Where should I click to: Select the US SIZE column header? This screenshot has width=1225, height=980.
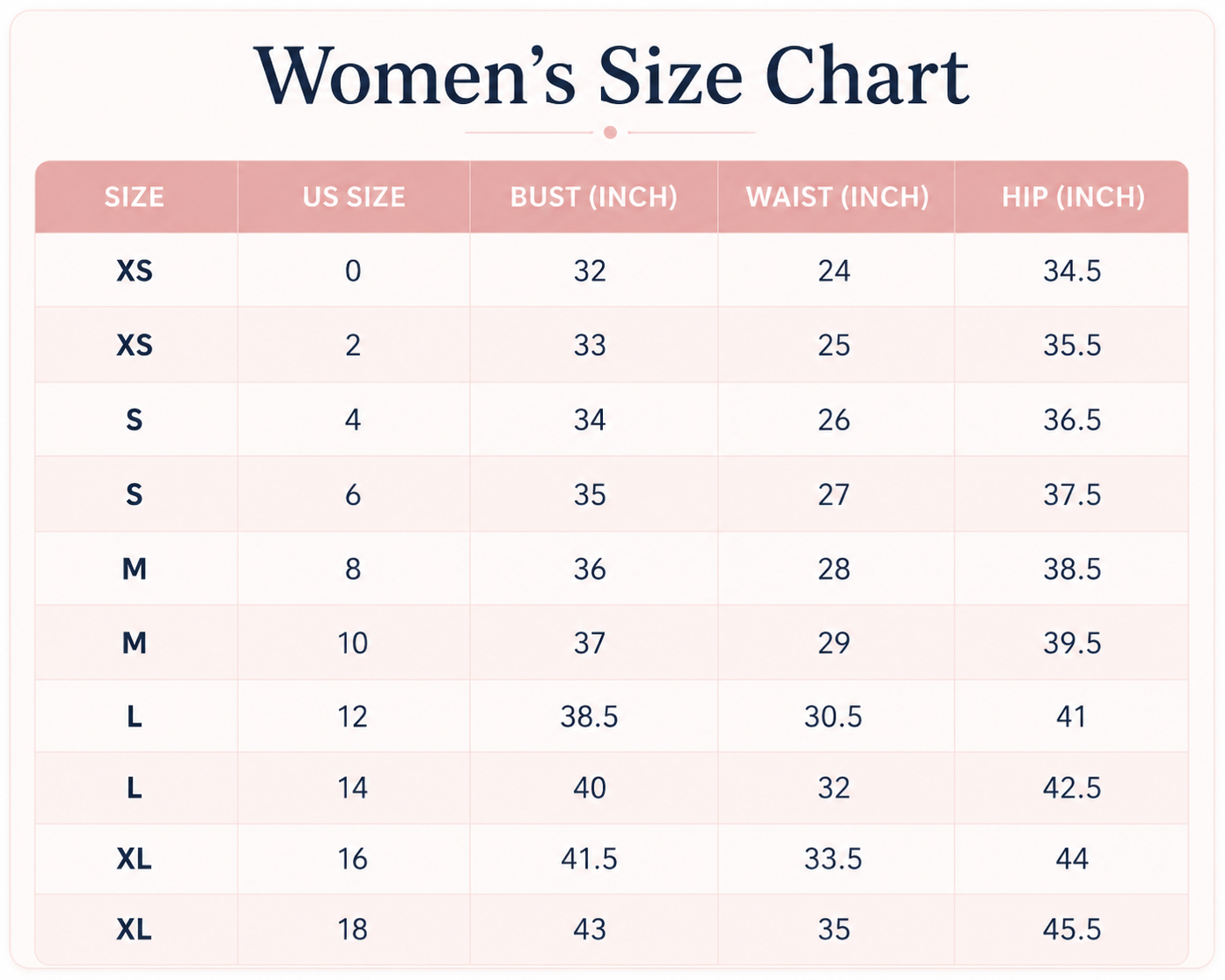[354, 197]
